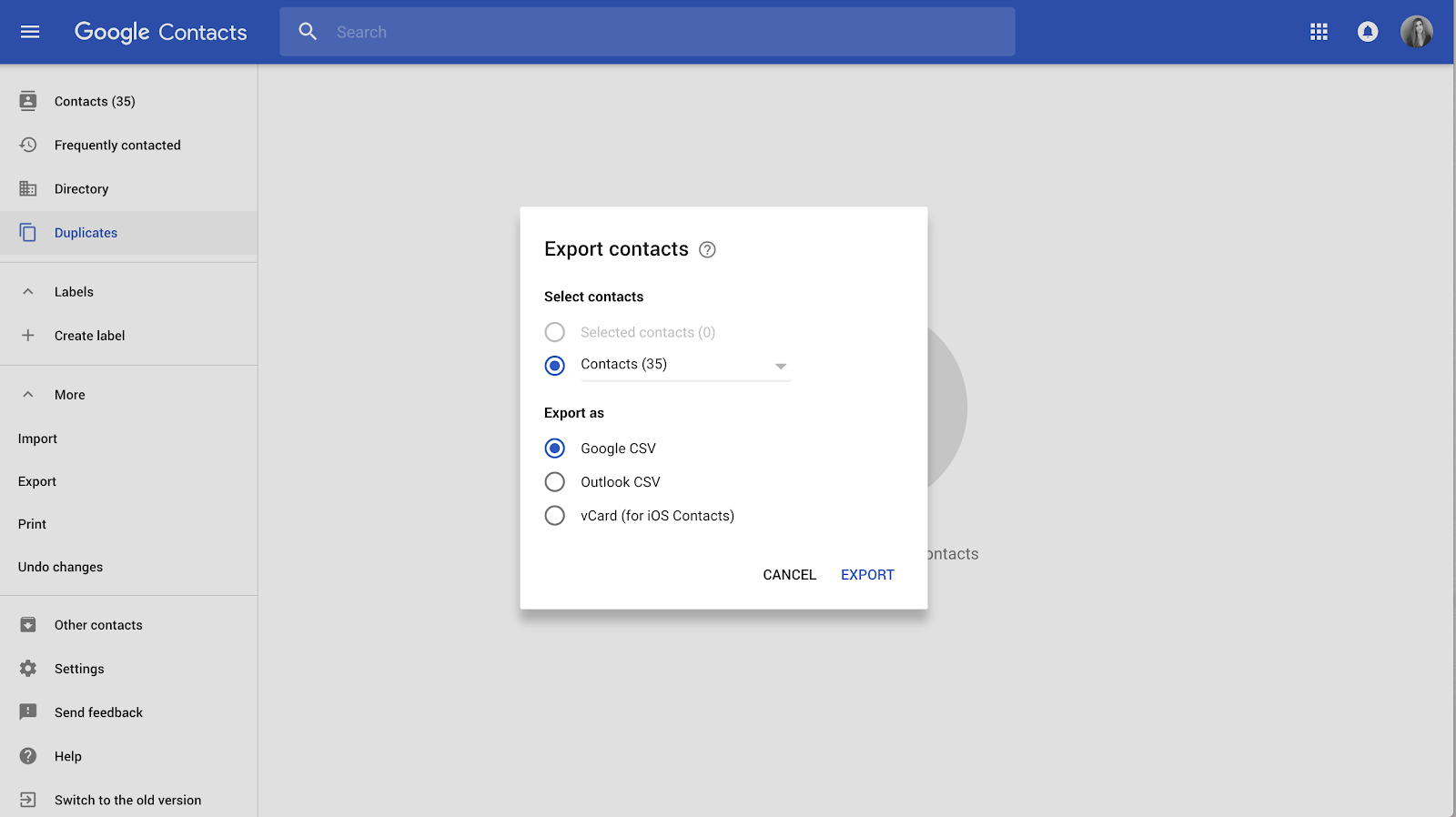Click the plus icon for Create label
This screenshot has height=817, width=1456.
(28, 336)
